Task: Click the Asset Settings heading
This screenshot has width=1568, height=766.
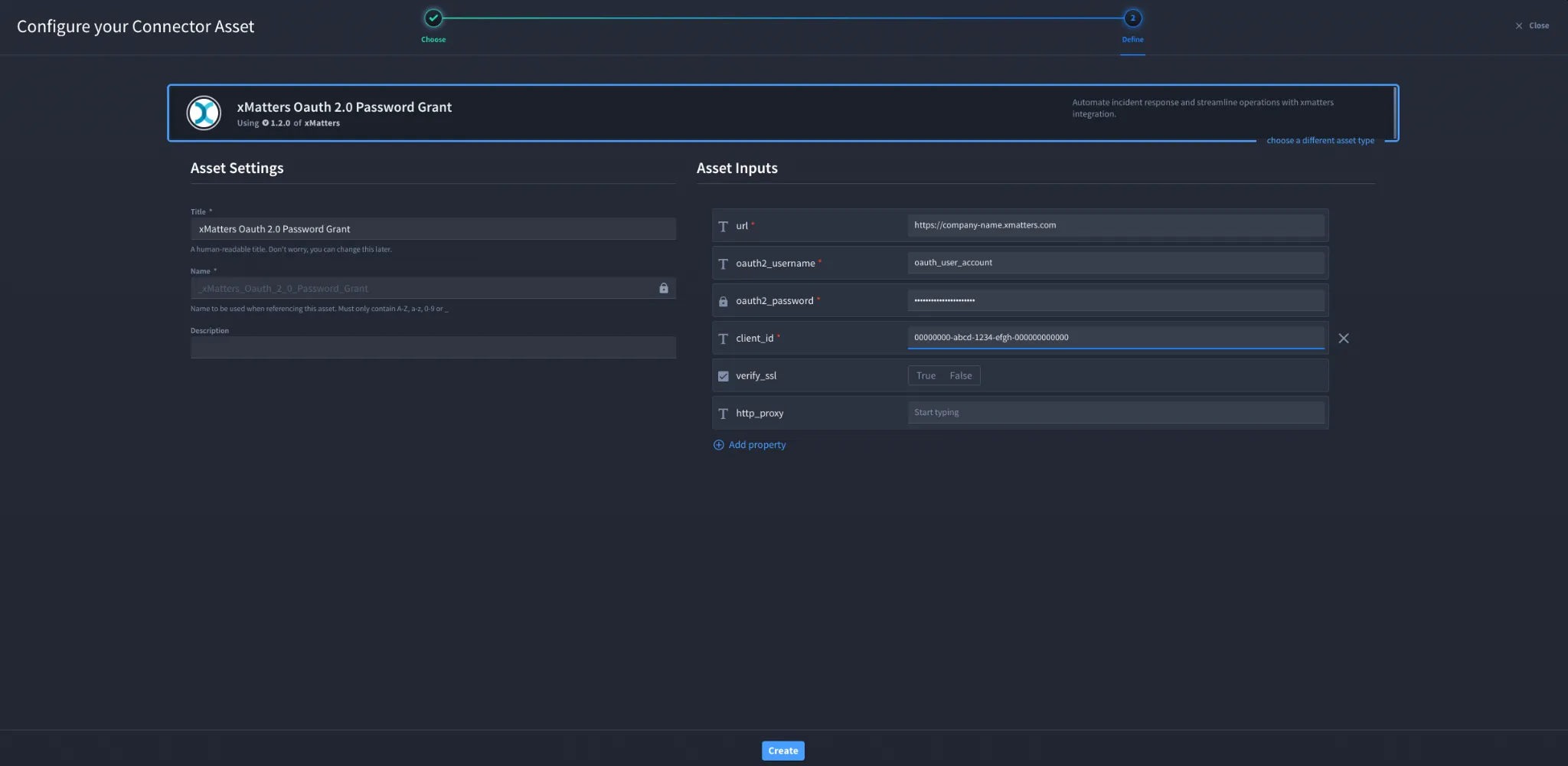Action: [237, 169]
